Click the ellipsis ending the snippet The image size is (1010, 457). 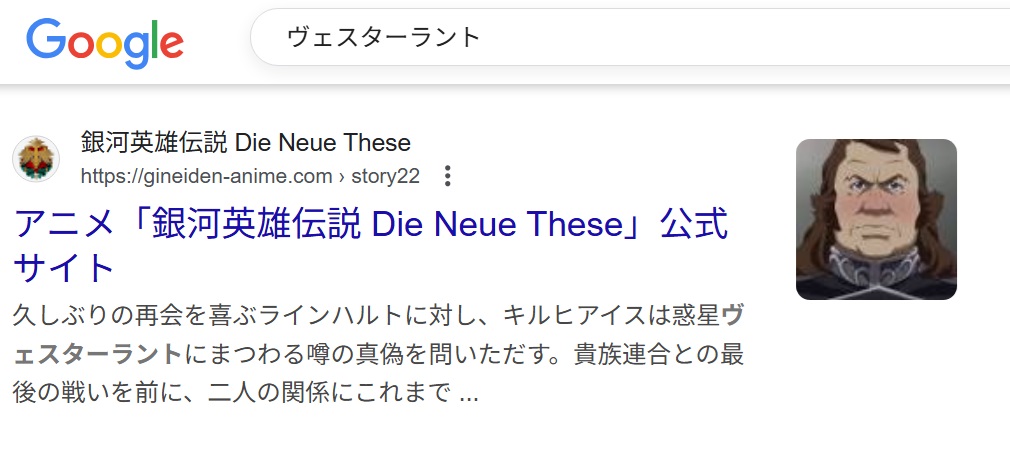(468, 393)
